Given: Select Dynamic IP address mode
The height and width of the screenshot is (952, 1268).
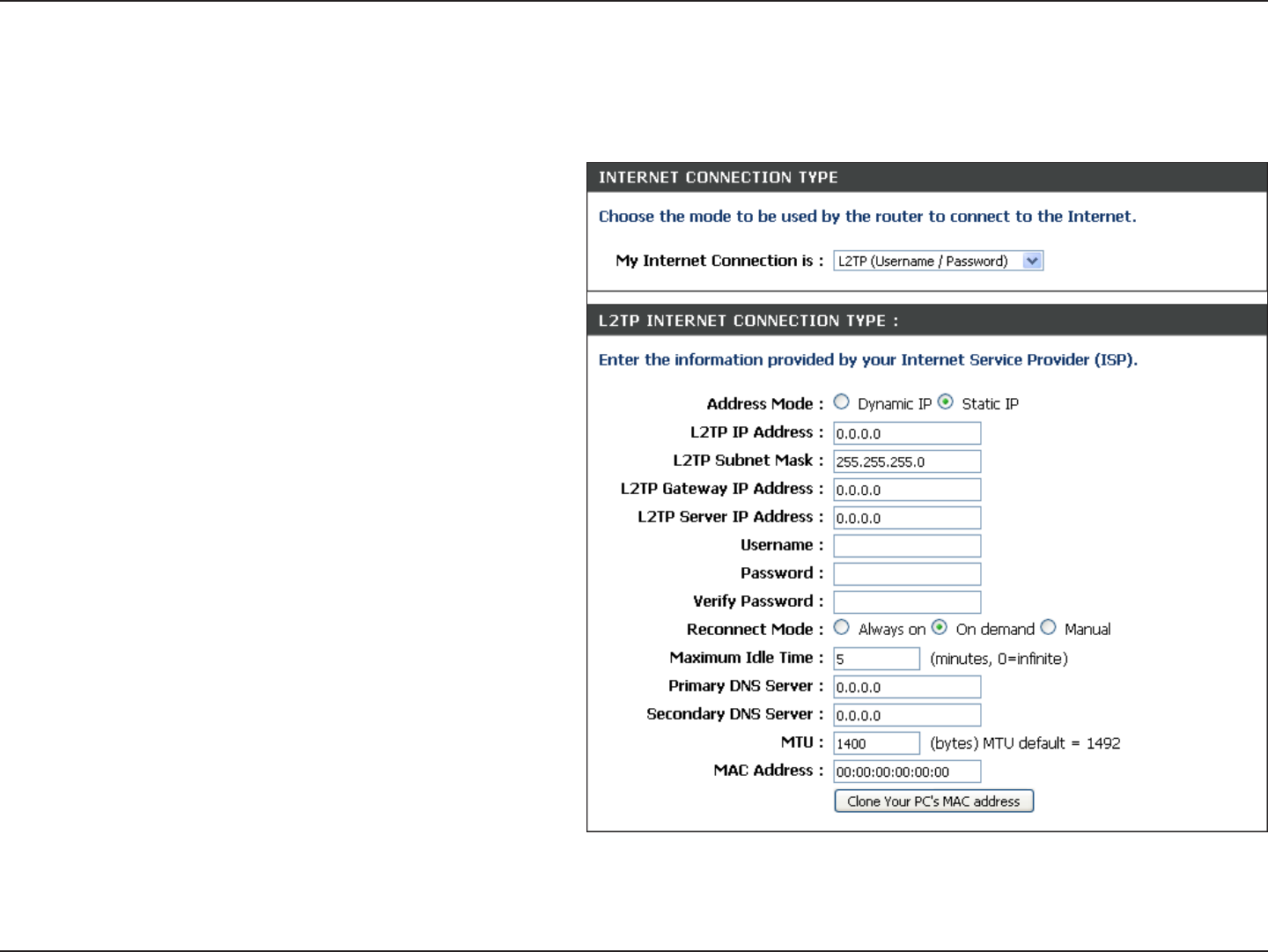Looking at the screenshot, I should click(x=842, y=402).
